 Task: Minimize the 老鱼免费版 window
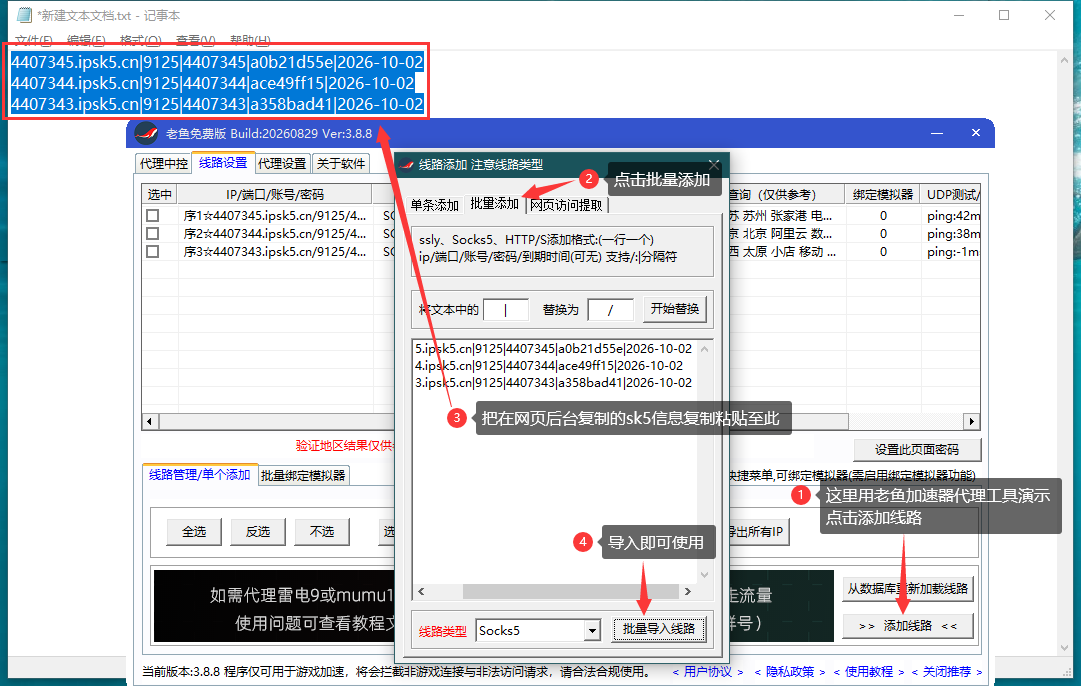pyautogui.click(x=937, y=132)
